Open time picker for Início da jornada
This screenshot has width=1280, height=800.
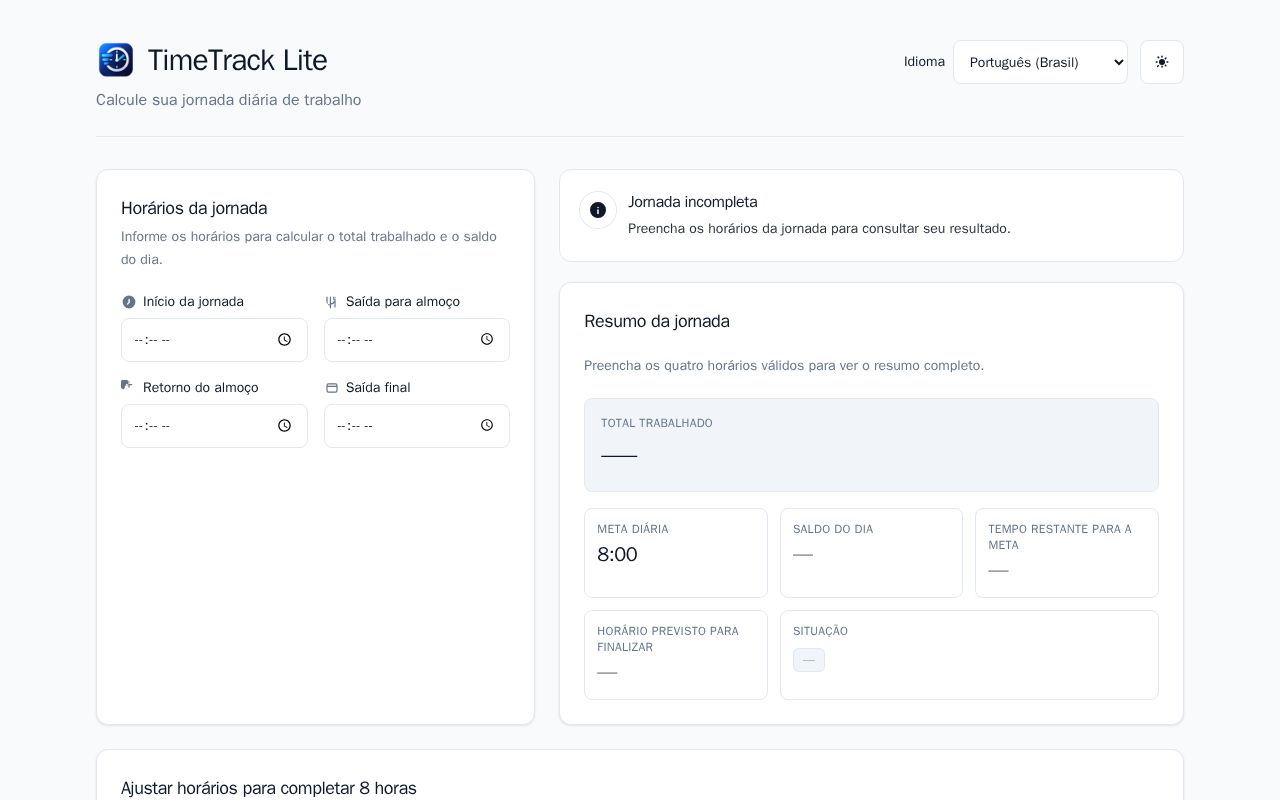click(x=284, y=340)
